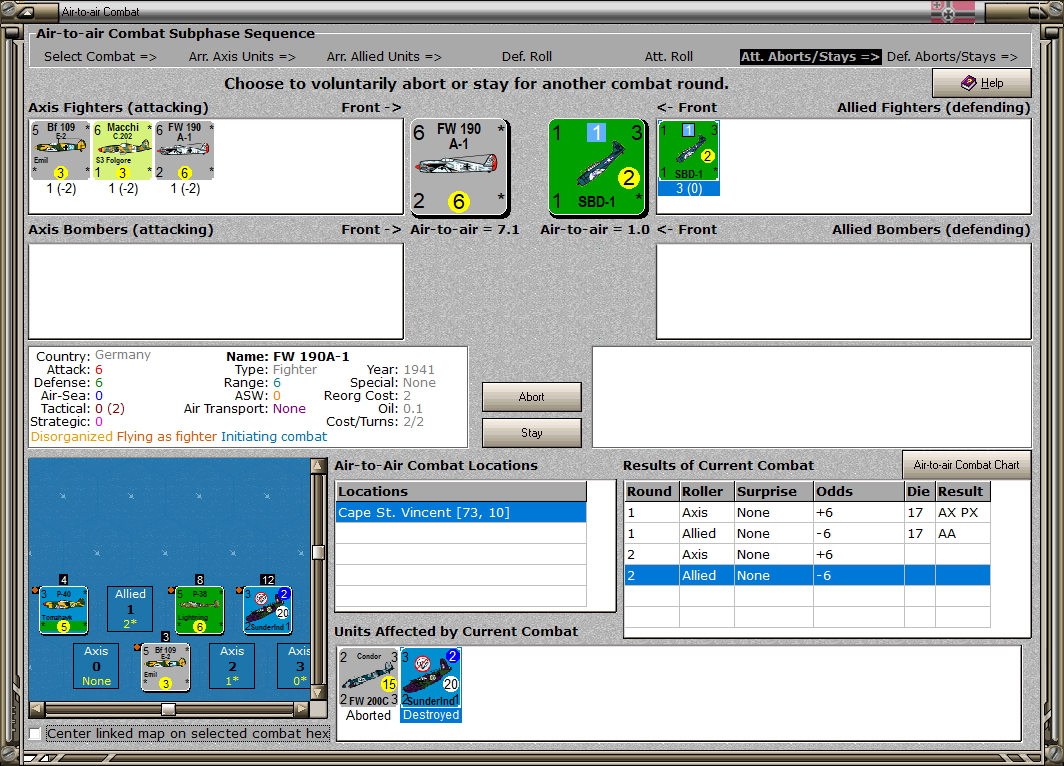Click the map horizontal scrollbar thumb

click(x=168, y=709)
